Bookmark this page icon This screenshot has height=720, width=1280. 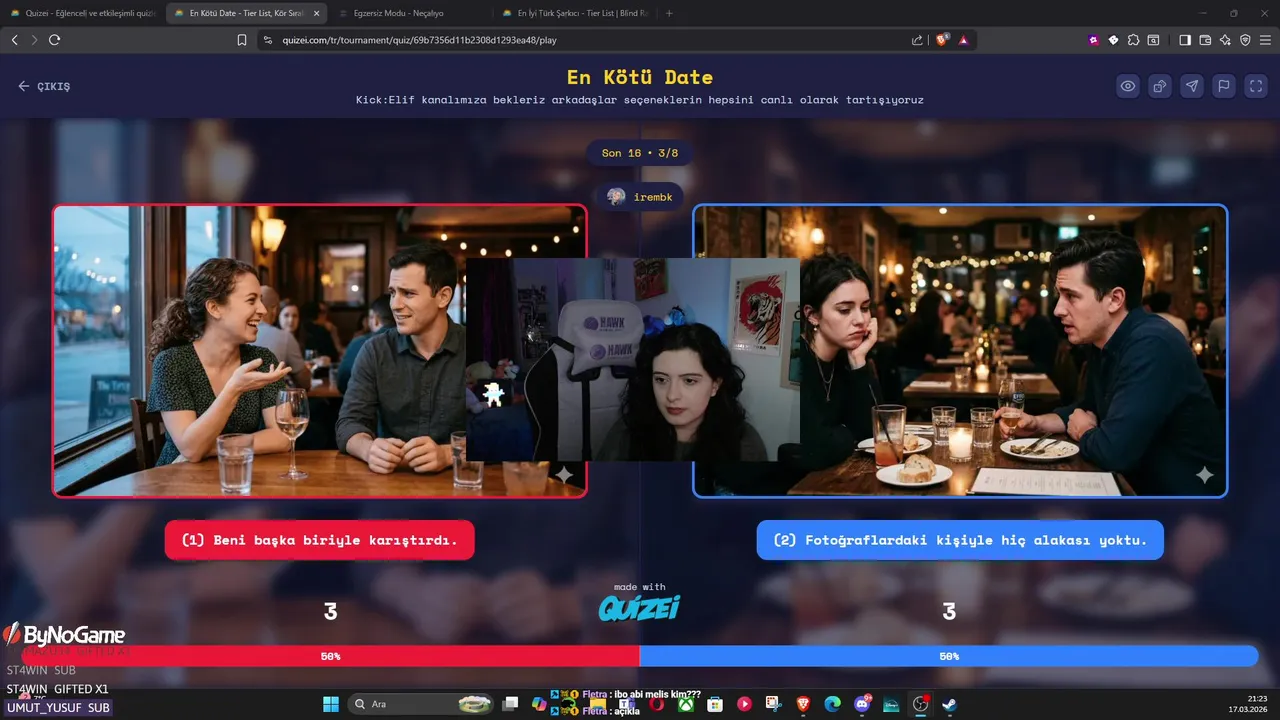coord(242,40)
